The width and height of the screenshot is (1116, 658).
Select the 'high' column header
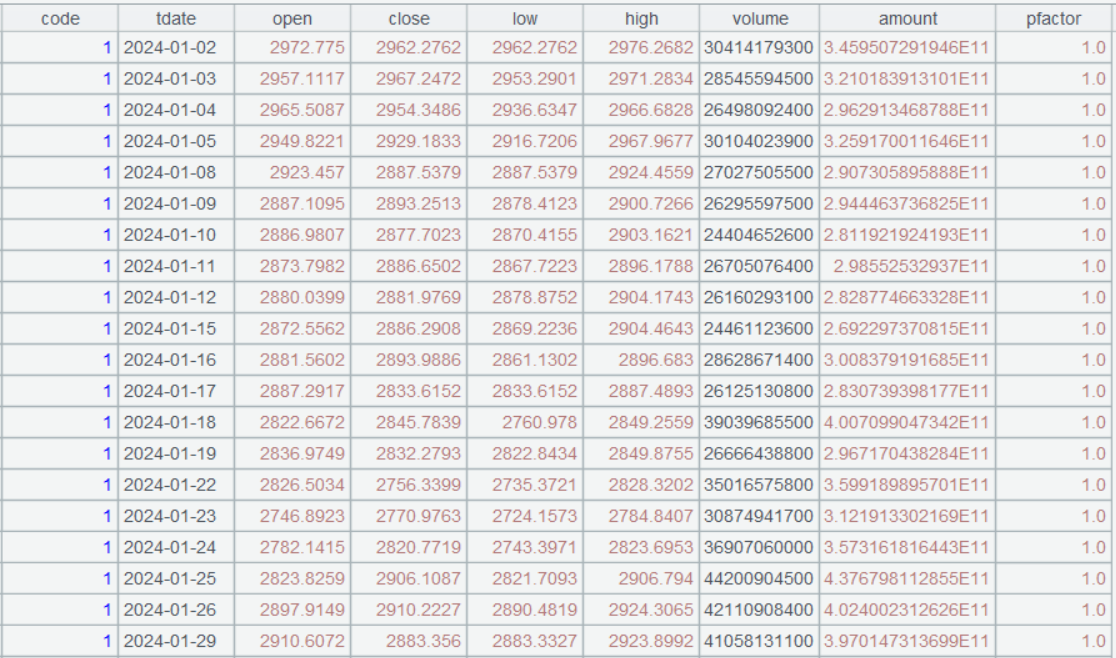[641, 18]
